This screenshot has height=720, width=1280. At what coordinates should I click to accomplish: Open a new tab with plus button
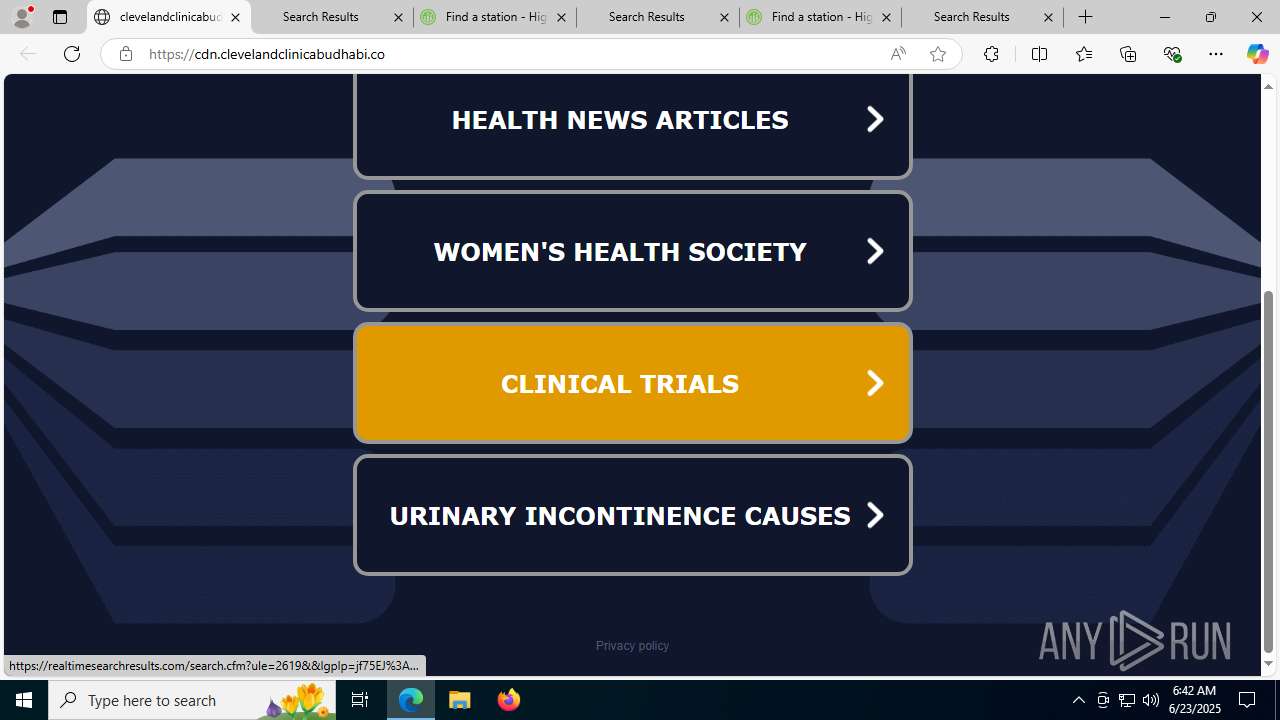[x=1086, y=17]
